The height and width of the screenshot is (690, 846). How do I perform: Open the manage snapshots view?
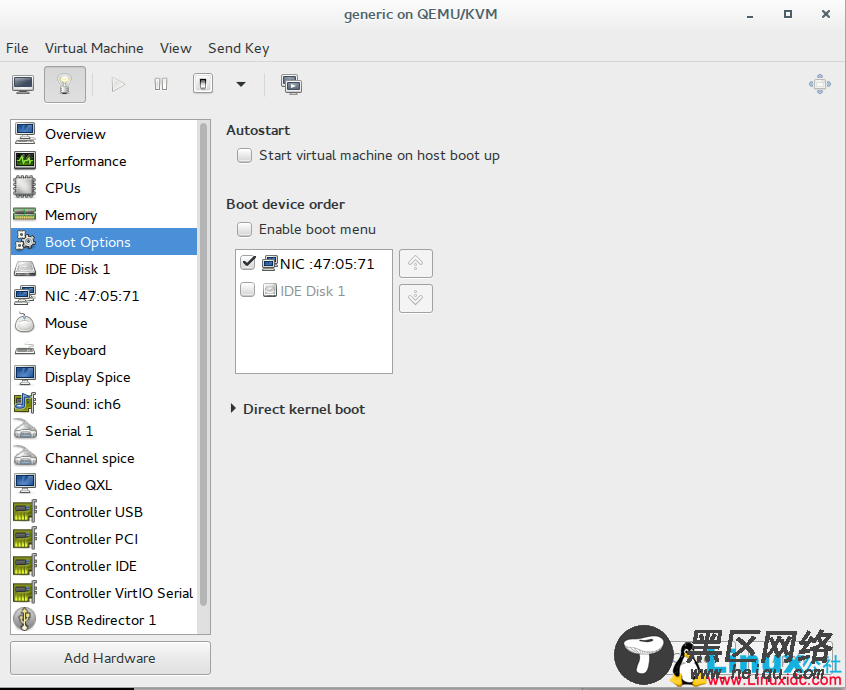pos(291,84)
